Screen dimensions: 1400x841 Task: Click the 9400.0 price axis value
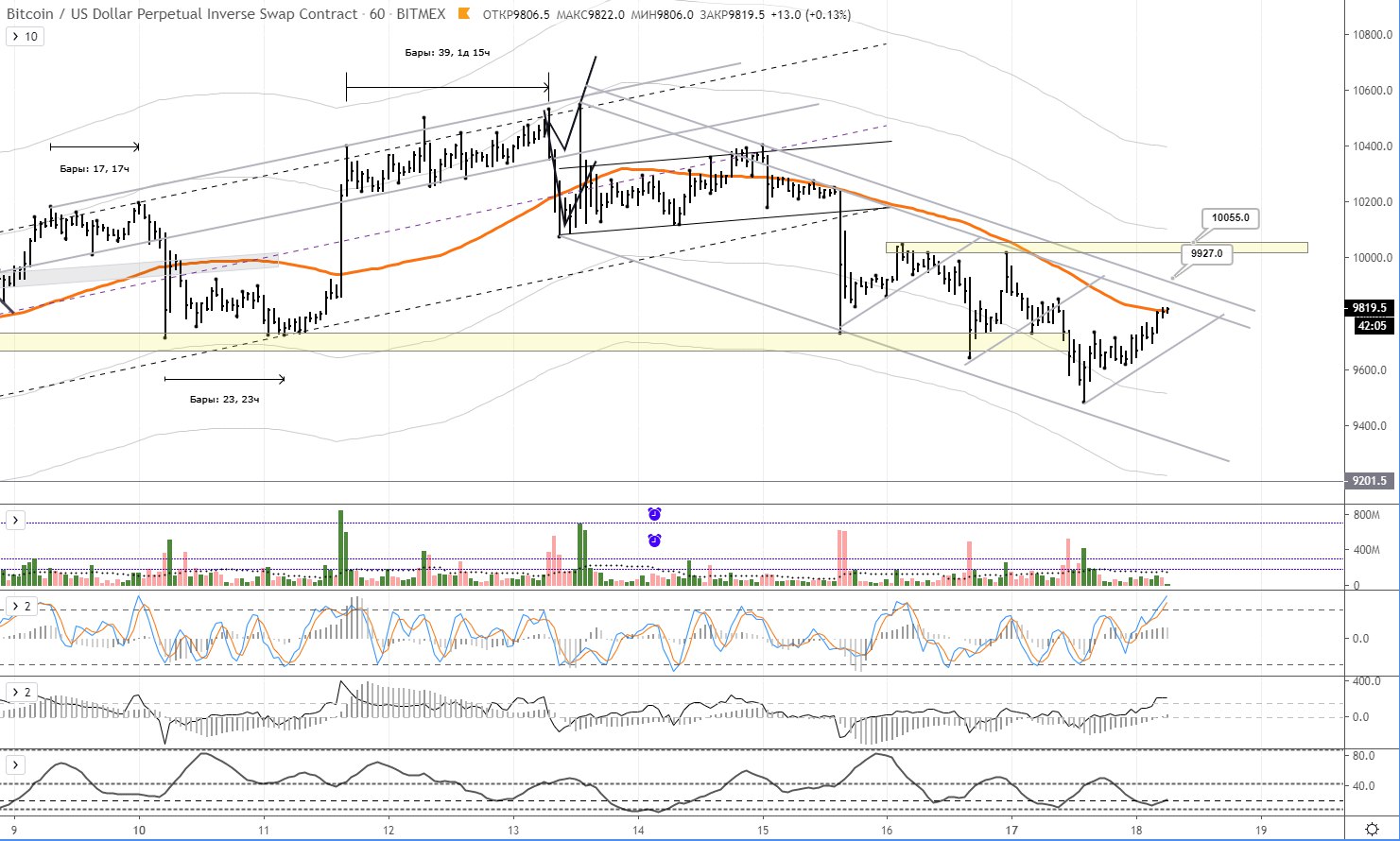(x=1371, y=426)
